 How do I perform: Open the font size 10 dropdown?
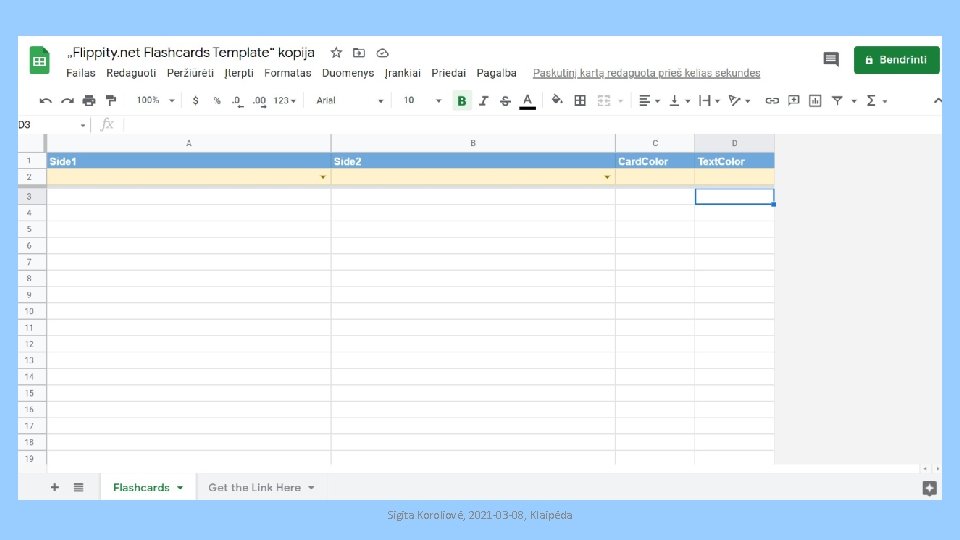(422, 100)
